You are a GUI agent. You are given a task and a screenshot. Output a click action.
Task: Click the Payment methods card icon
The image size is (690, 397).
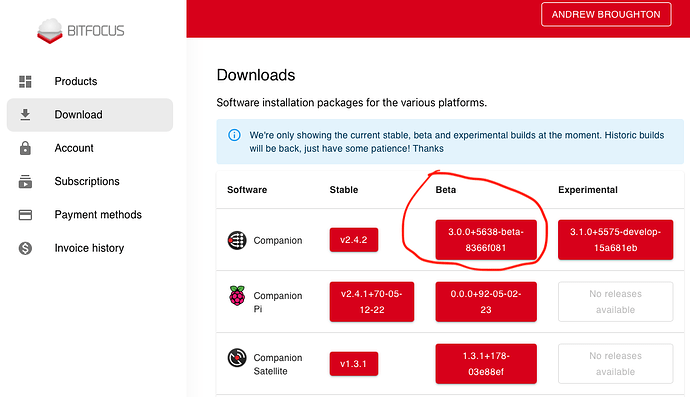pyautogui.click(x=25, y=215)
